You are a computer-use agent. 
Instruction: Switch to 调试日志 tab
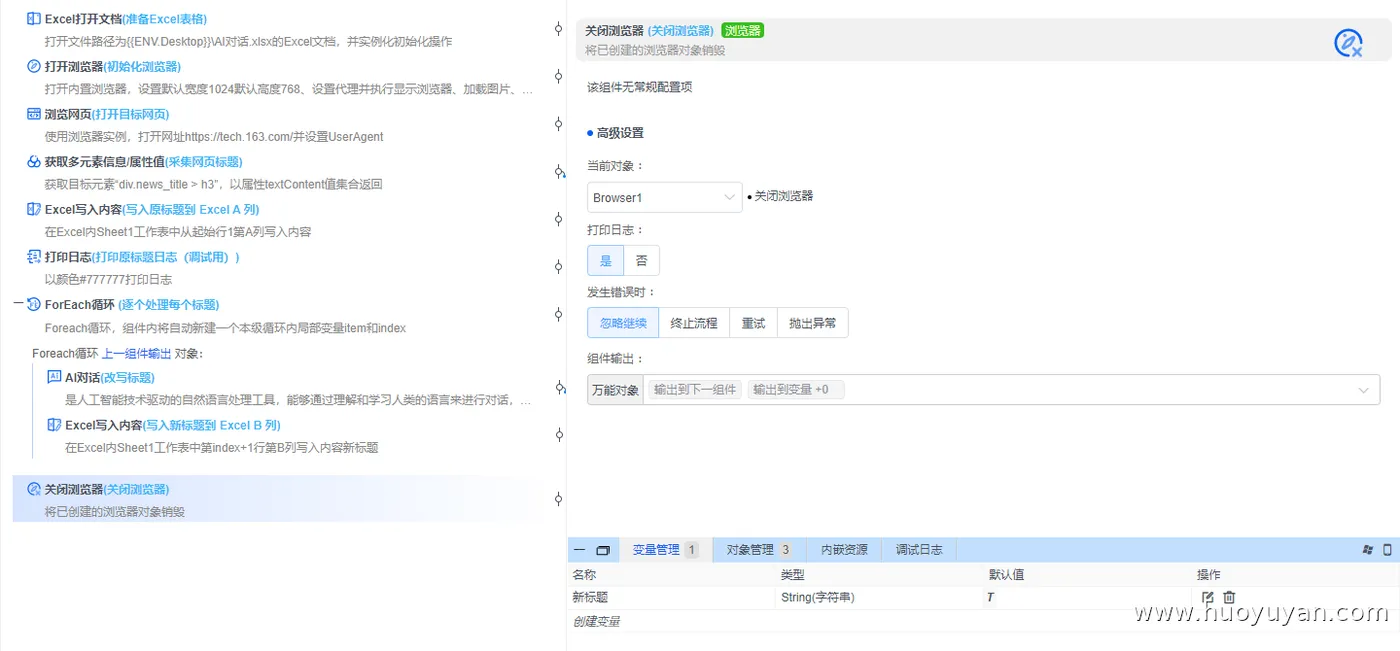click(x=919, y=550)
